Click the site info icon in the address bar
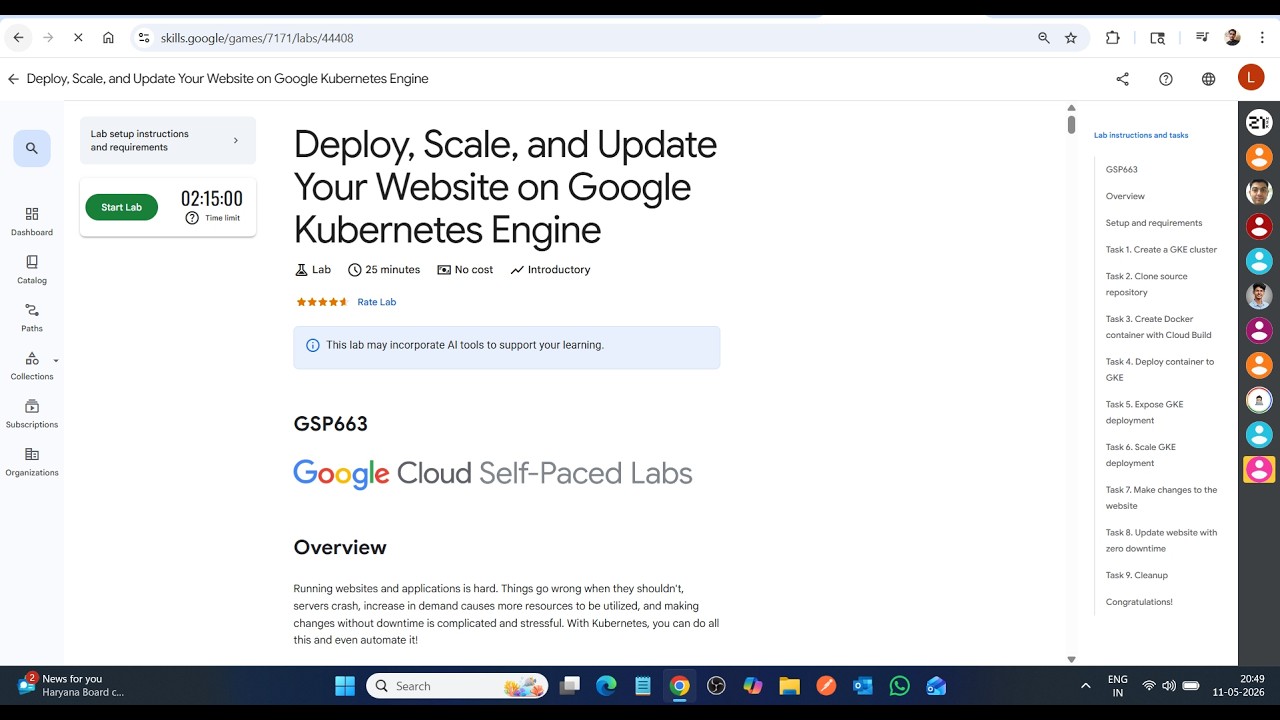Screen dimensions: 1280x720 click(144, 38)
